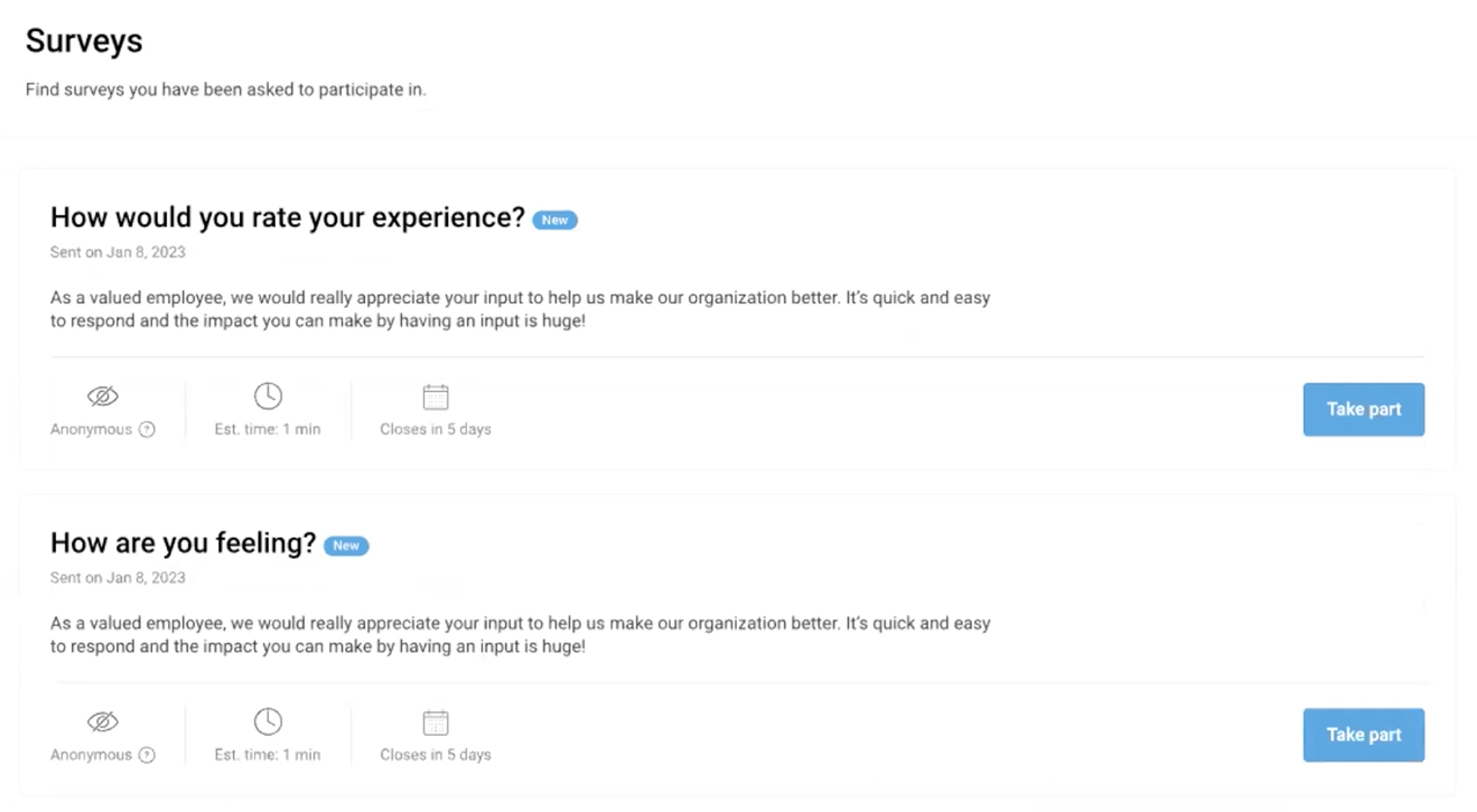Take part in 'How are you feeling?' survey

pyautogui.click(x=1363, y=735)
